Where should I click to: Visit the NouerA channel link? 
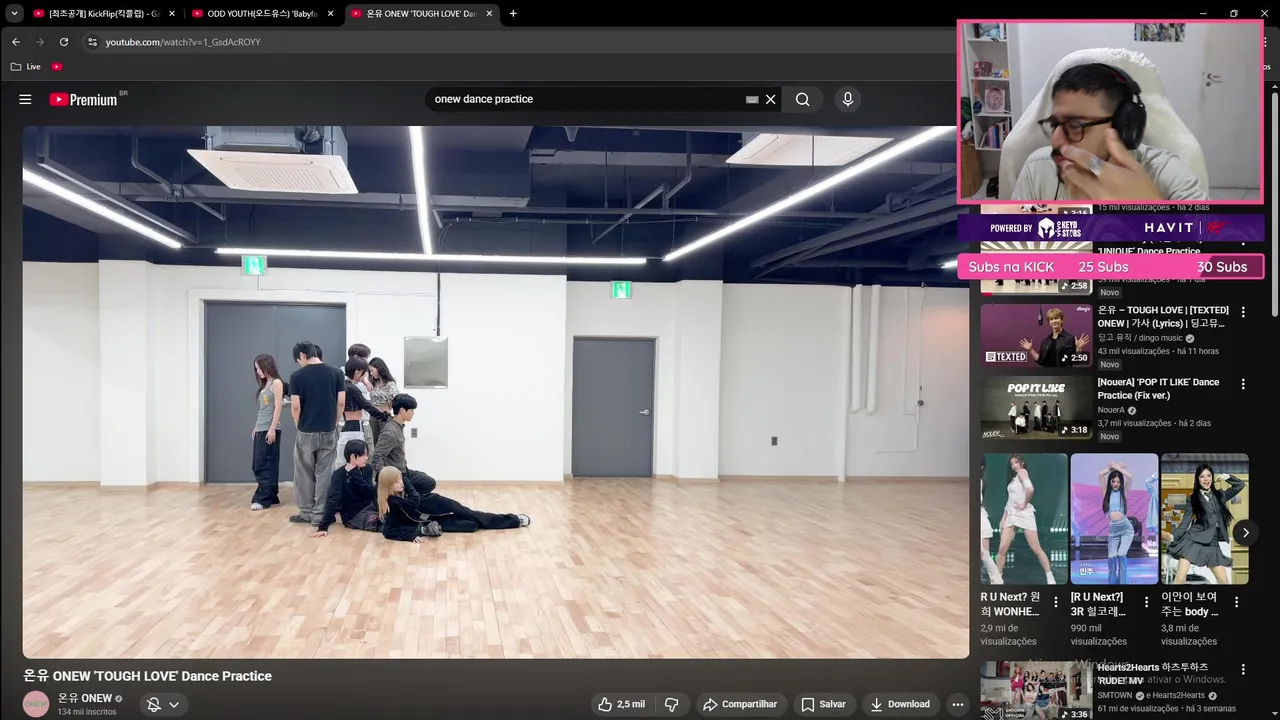coord(1111,410)
